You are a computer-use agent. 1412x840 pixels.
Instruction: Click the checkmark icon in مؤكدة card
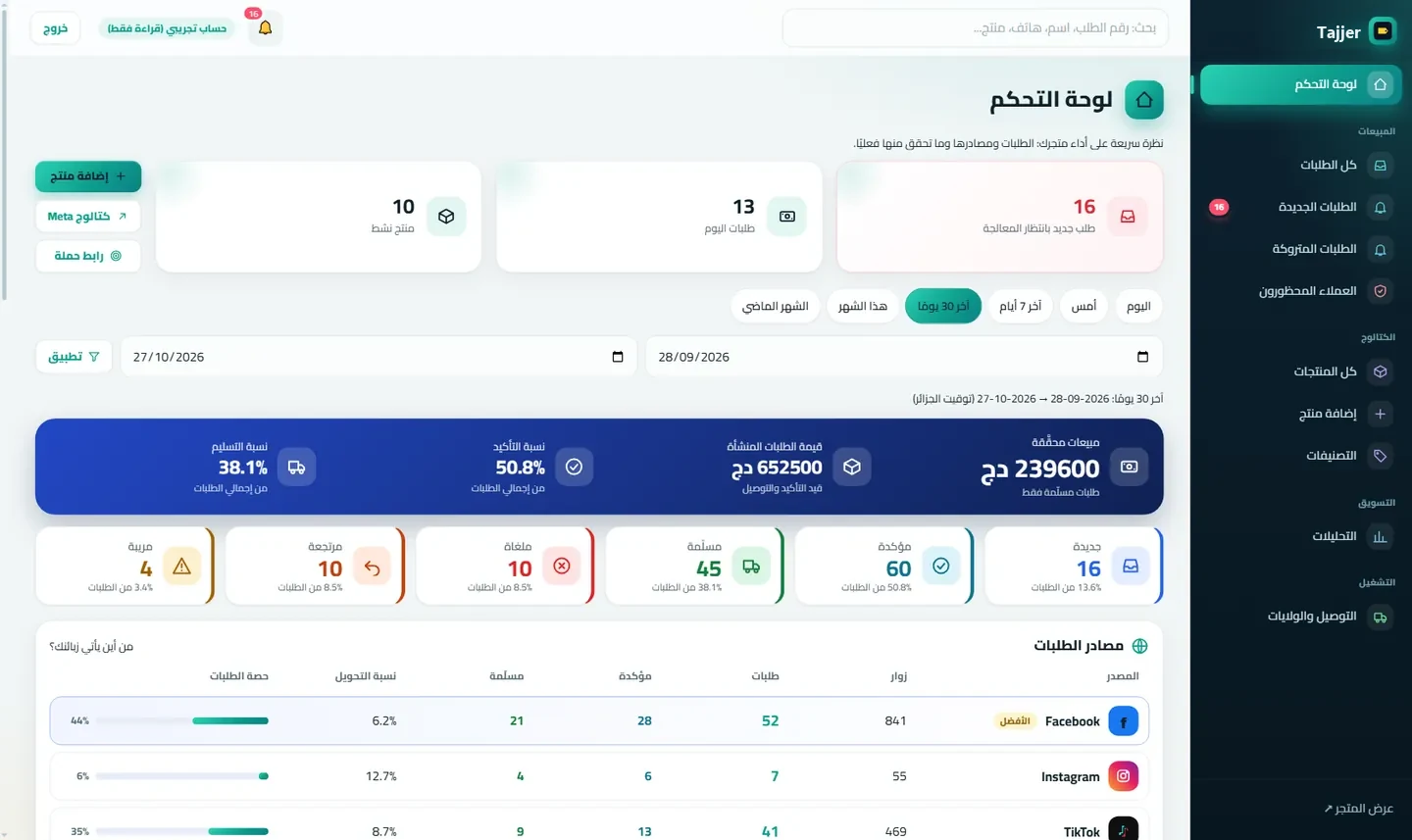[x=941, y=566]
